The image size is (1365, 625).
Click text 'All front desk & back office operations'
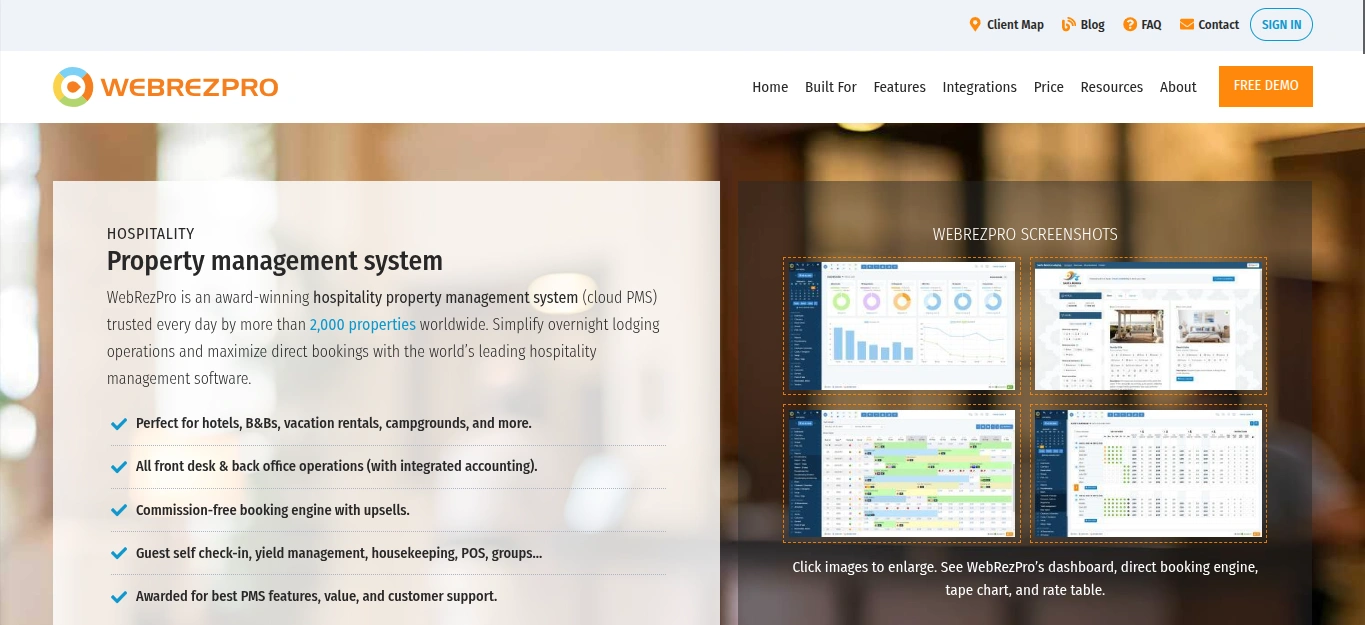pos(337,466)
